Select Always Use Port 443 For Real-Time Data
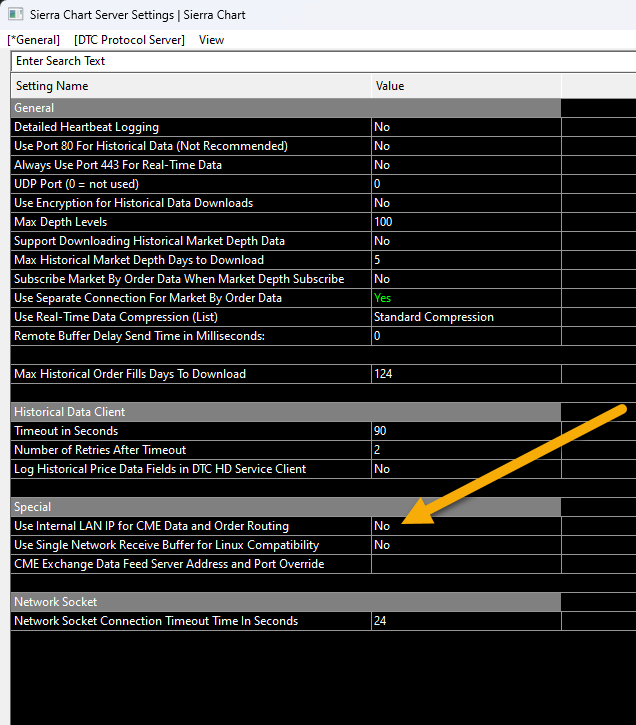 click(191, 165)
